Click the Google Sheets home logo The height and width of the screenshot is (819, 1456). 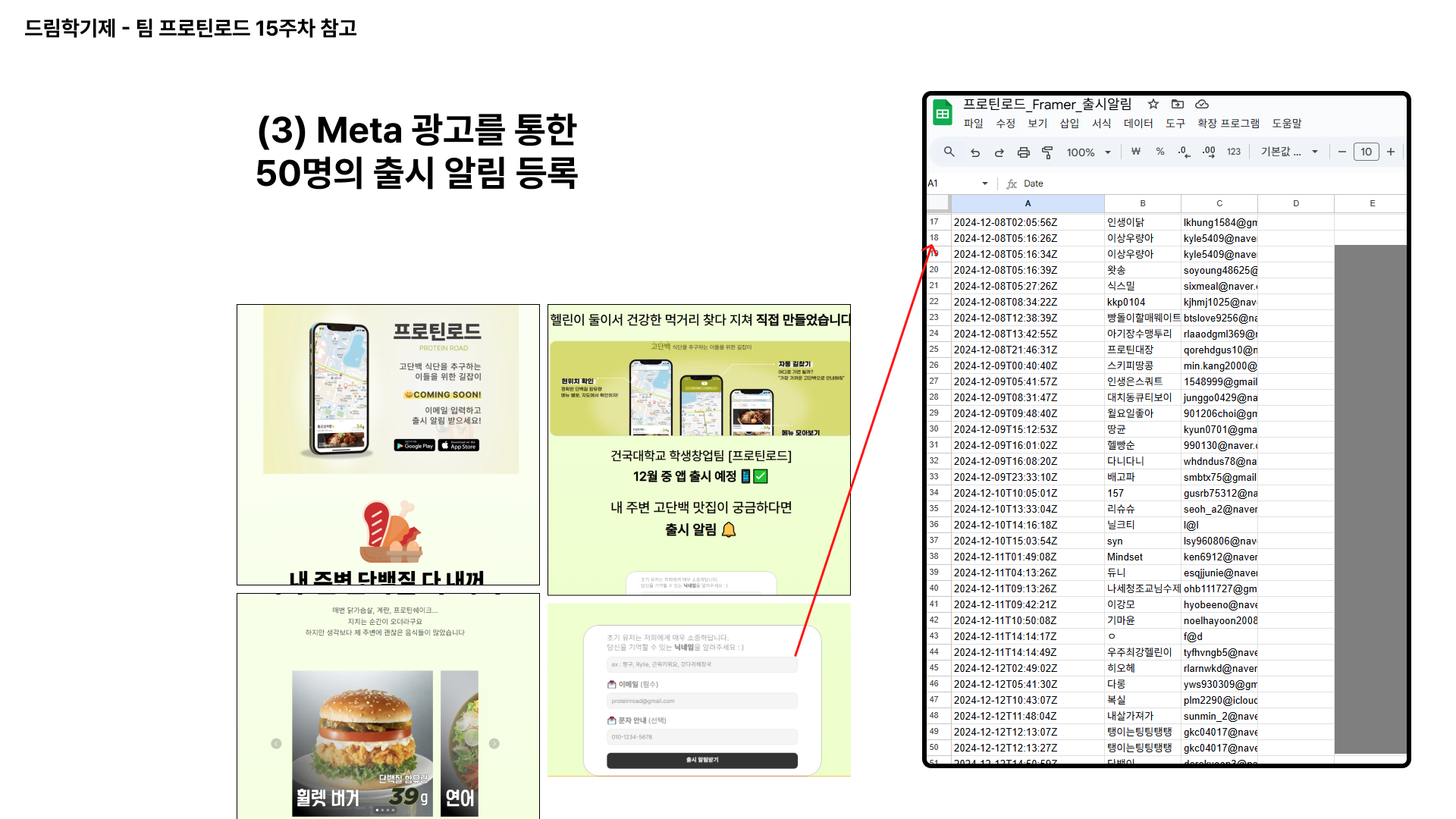click(x=943, y=114)
